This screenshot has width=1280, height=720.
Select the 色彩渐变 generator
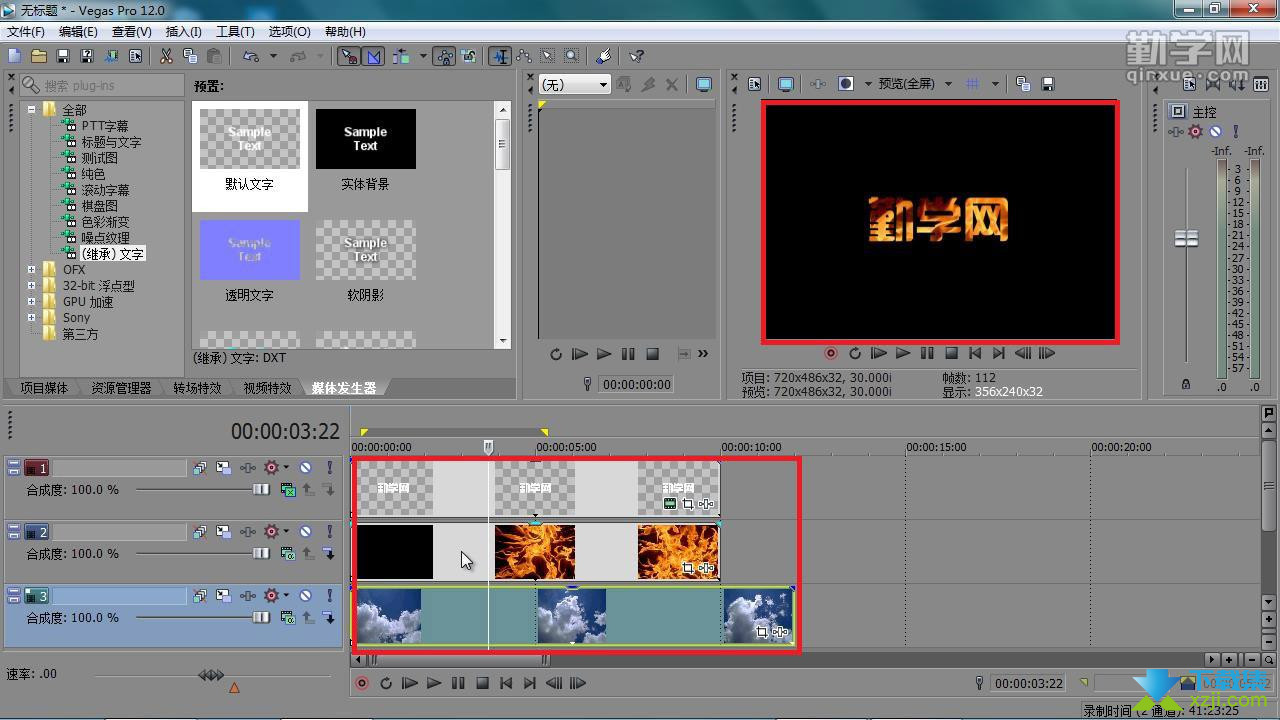click(105, 222)
